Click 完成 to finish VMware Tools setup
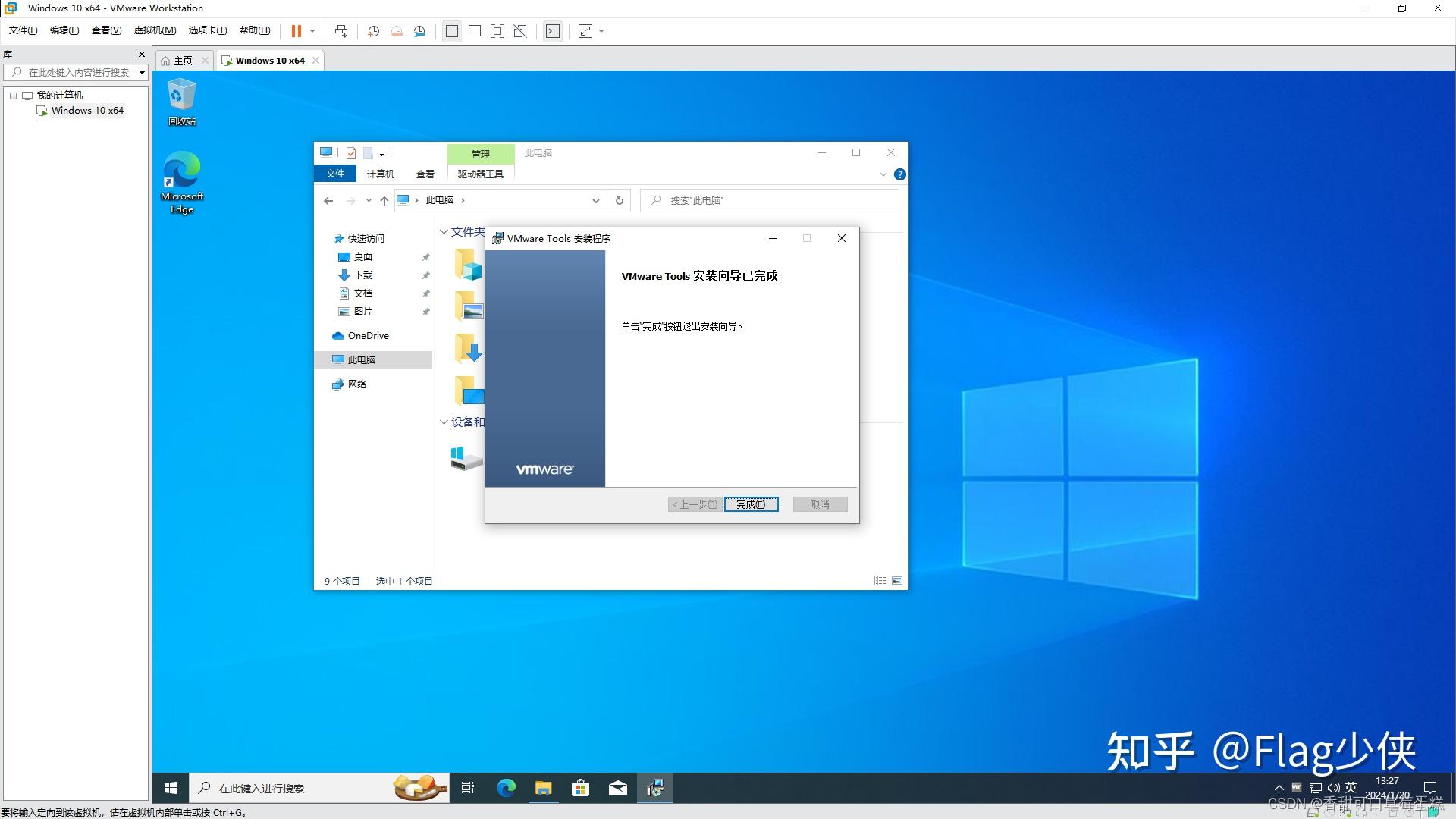This screenshot has width=1456, height=819. pyautogui.click(x=751, y=504)
